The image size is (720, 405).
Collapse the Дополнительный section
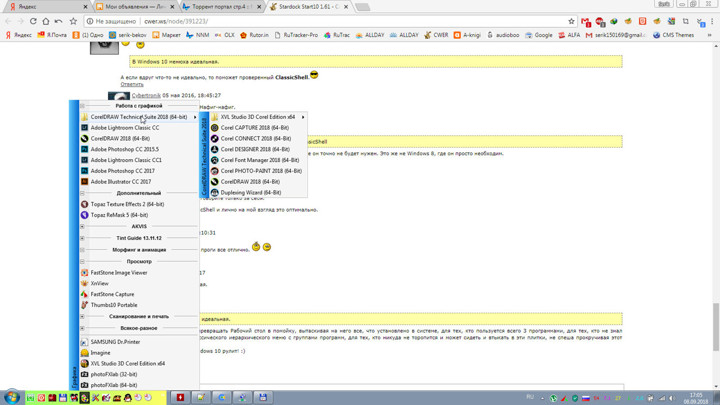point(83,193)
